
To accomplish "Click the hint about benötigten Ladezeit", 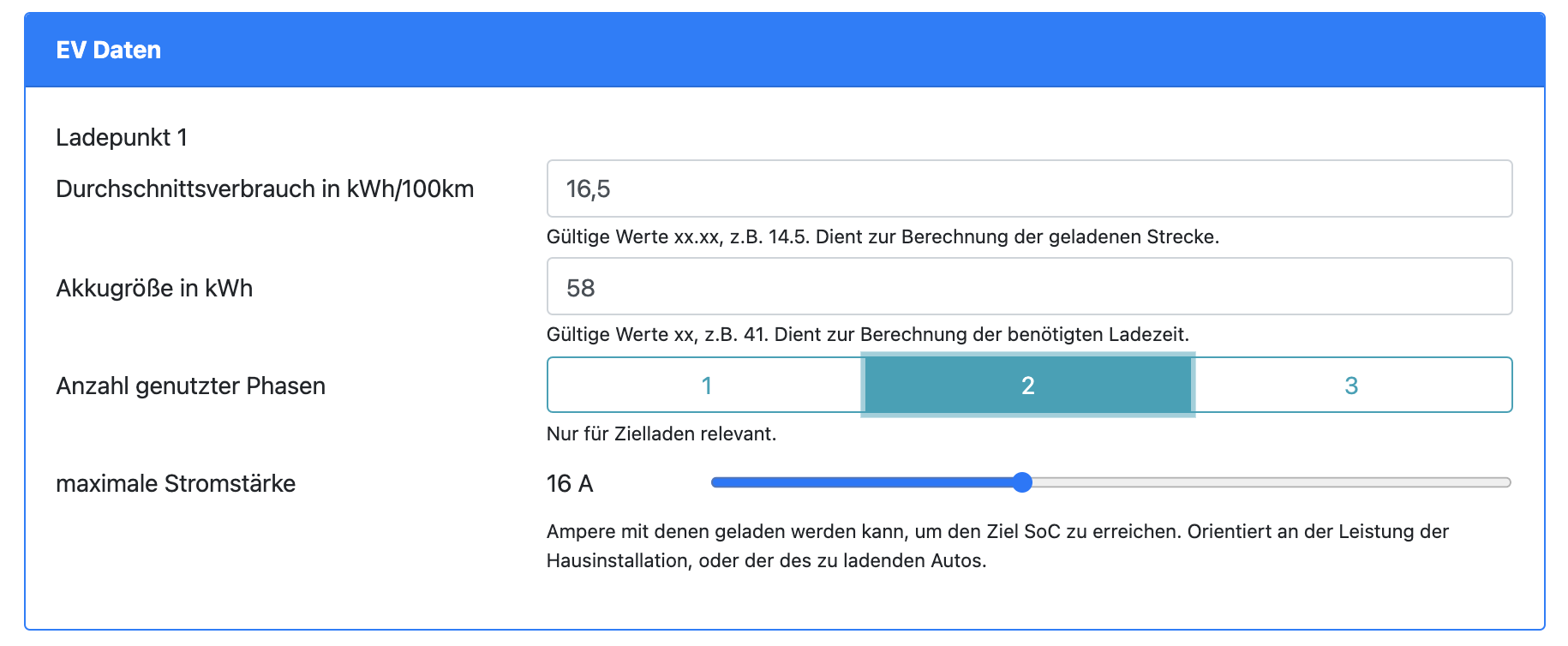I will click(867, 334).
